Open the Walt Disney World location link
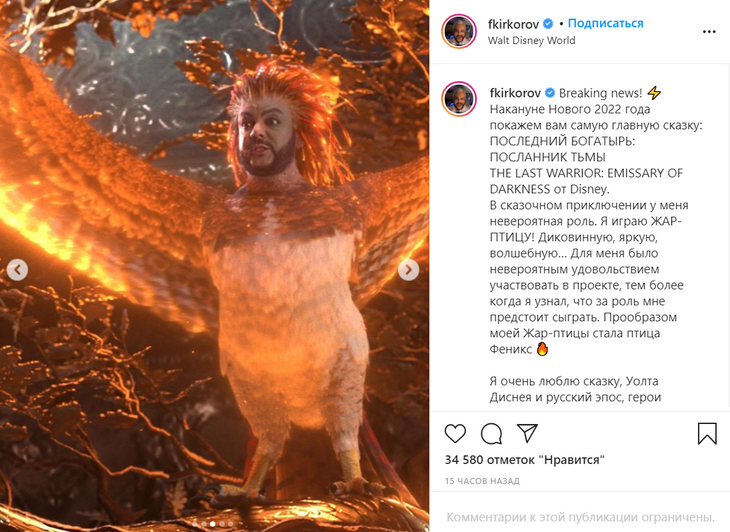 click(531, 40)
